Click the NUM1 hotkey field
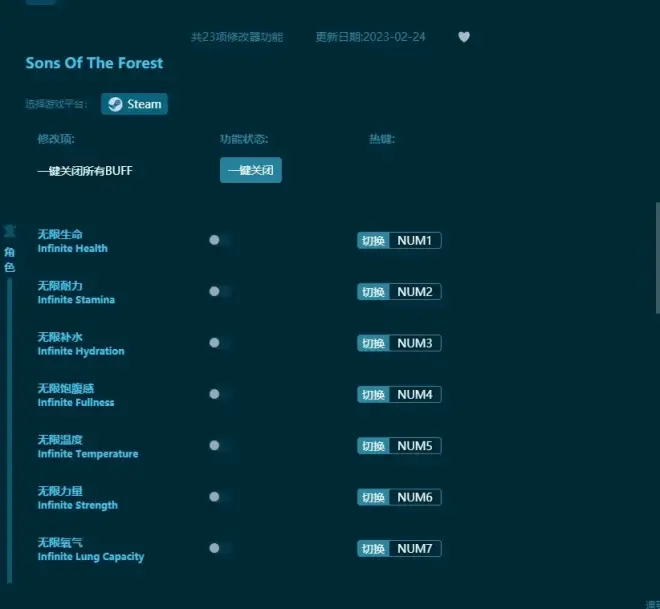This screenshot has width=660, height=609. 414,240
